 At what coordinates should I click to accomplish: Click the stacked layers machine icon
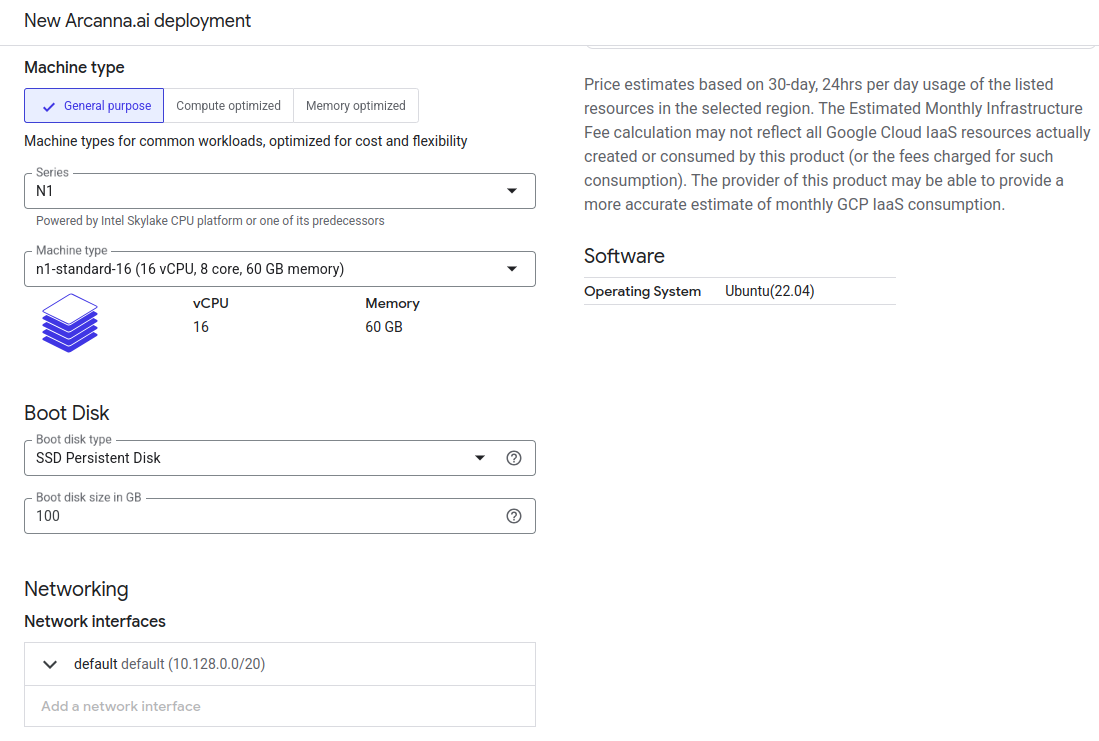click(69, 322)
